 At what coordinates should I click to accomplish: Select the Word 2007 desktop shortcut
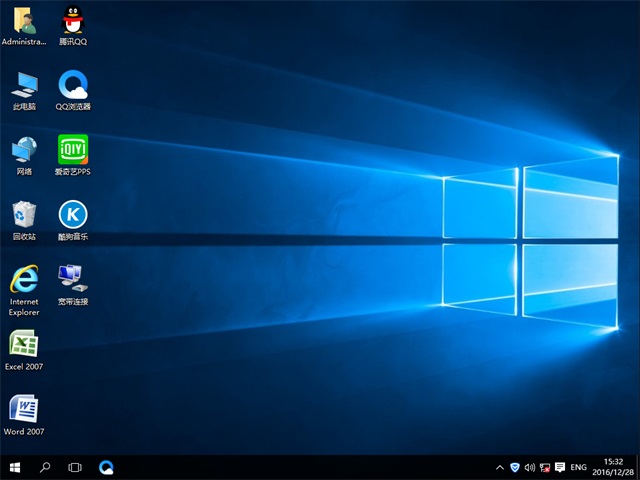click(24, 410)
